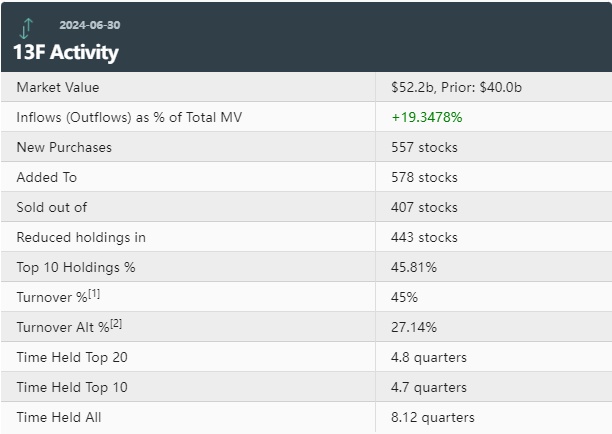Click the Top 10 Holdings % label
The height and width of the screenshot is (434, 612).
pos(75,267)
